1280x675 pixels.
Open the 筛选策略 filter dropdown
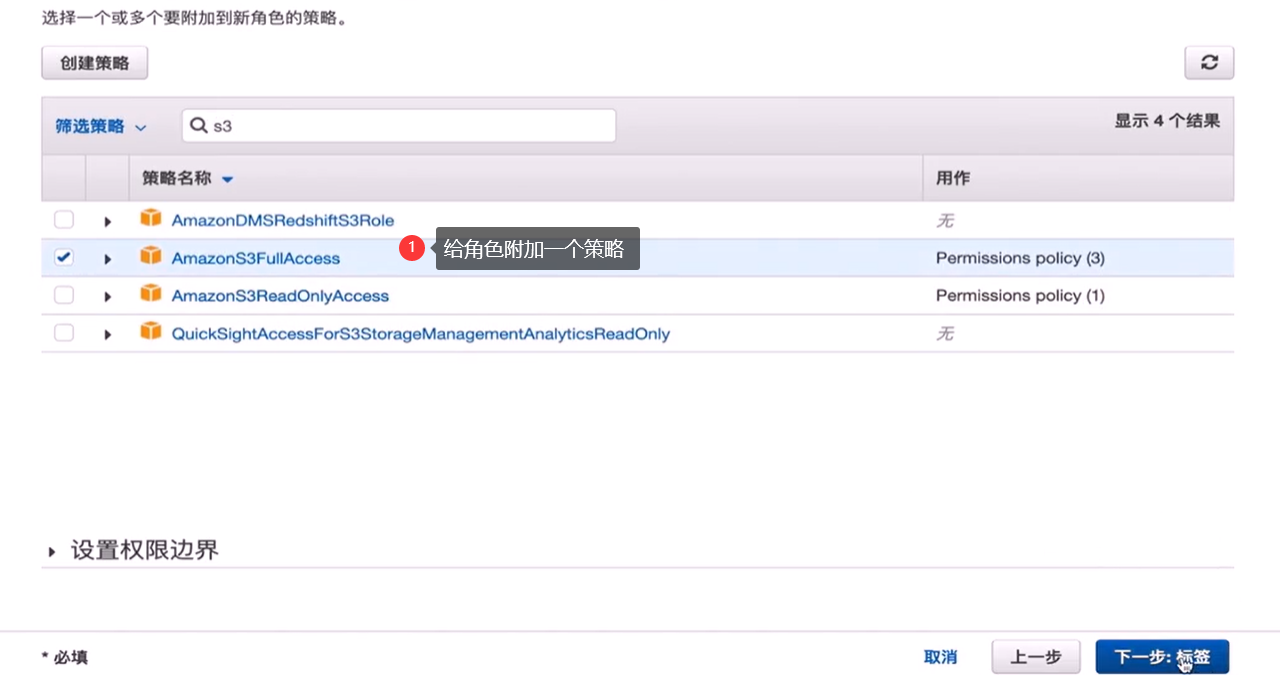coord(100,126)
